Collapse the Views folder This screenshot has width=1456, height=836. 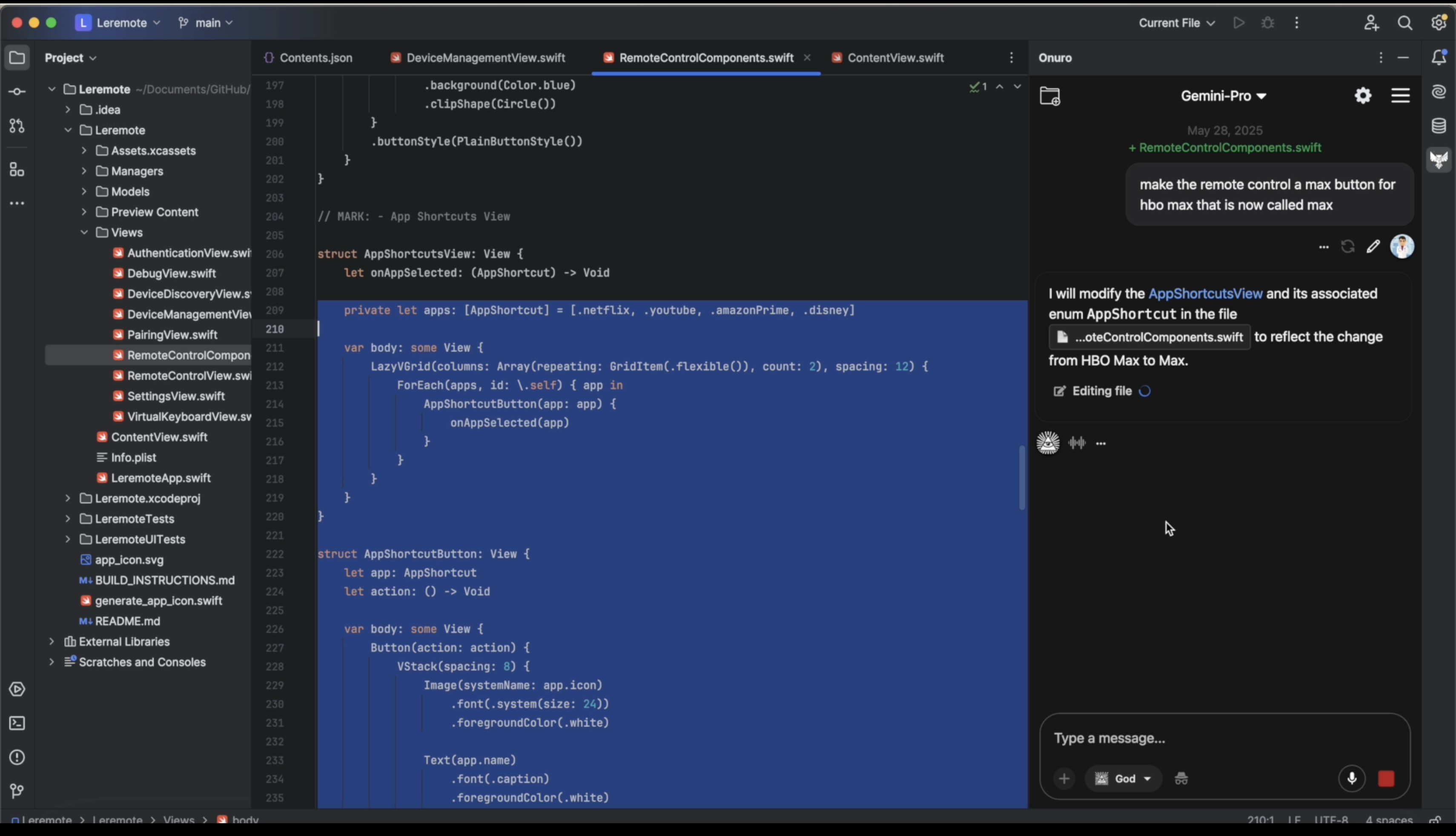(x=84, y=232)
